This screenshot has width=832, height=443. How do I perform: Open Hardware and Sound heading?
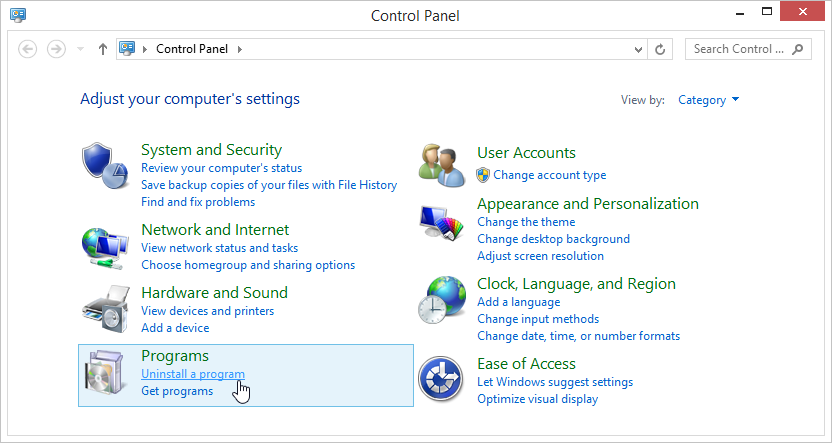point(214,292)
